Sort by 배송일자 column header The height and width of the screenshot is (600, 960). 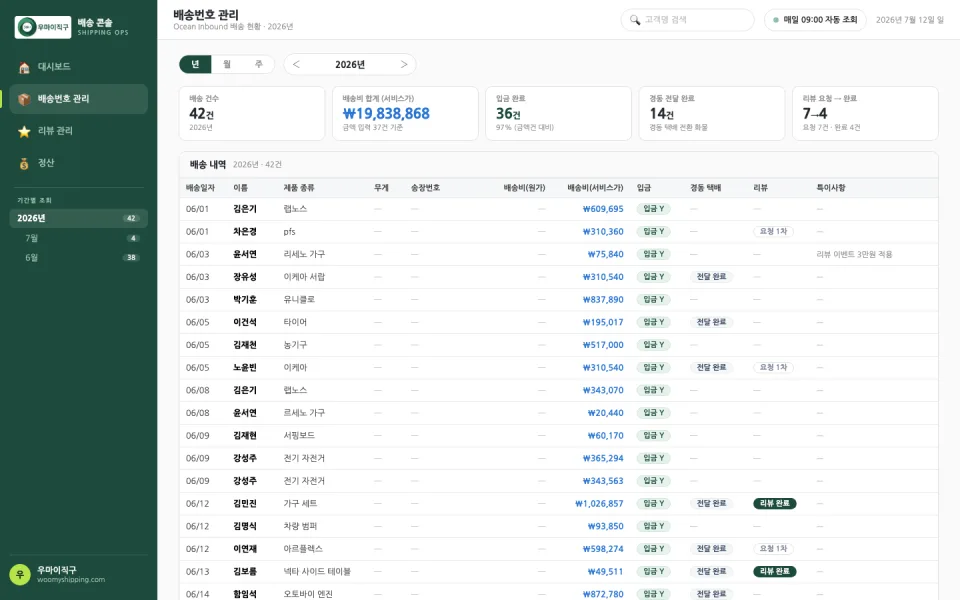point(200,188)
